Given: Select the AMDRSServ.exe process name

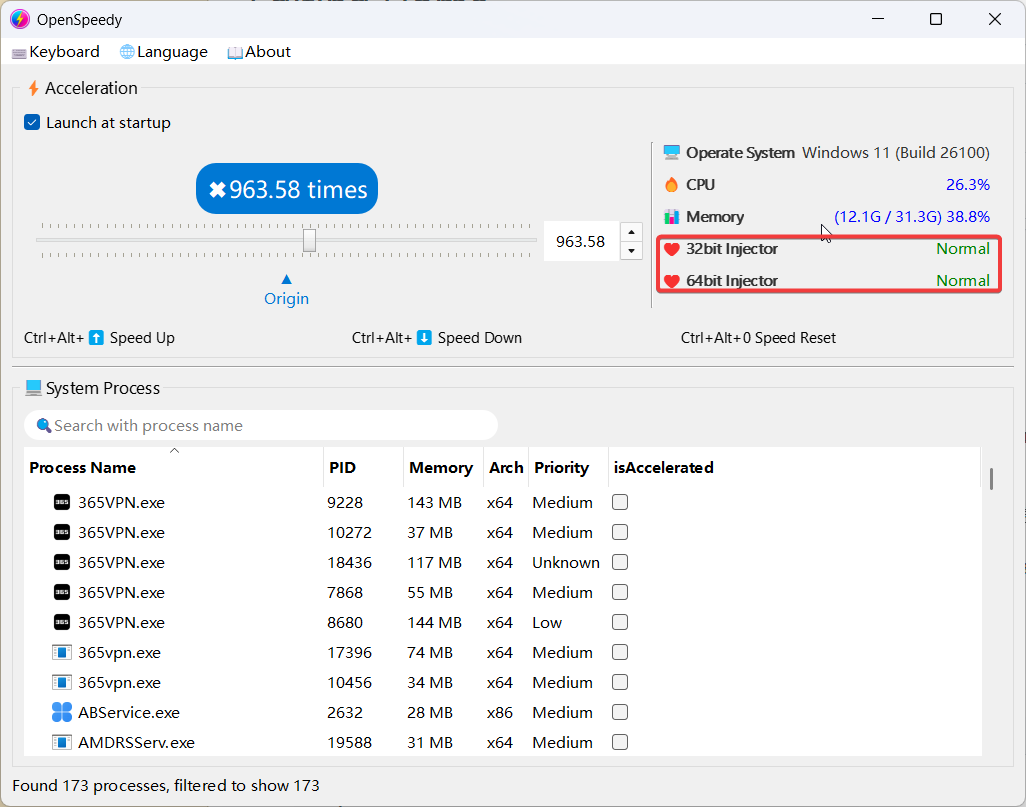Looking at the screenshot, I should [x=136, y=742].
